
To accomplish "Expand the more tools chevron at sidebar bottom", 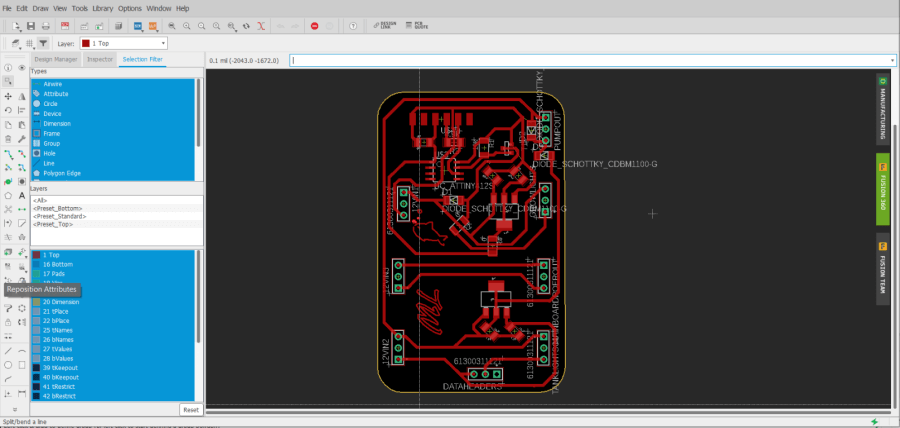I will coord(15,410).
